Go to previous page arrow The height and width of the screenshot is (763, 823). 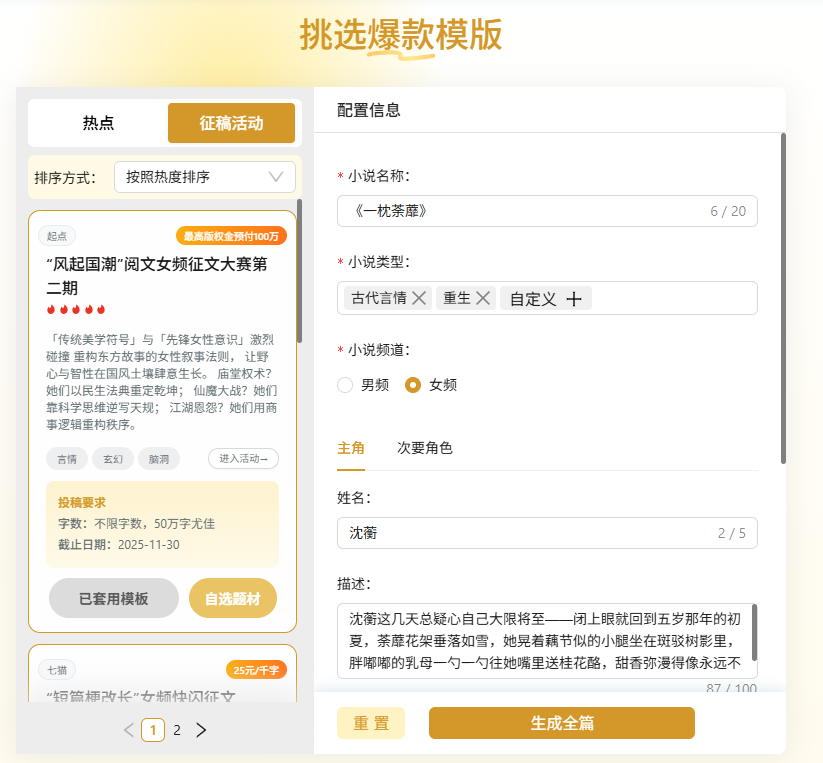[x=129, y=730]
